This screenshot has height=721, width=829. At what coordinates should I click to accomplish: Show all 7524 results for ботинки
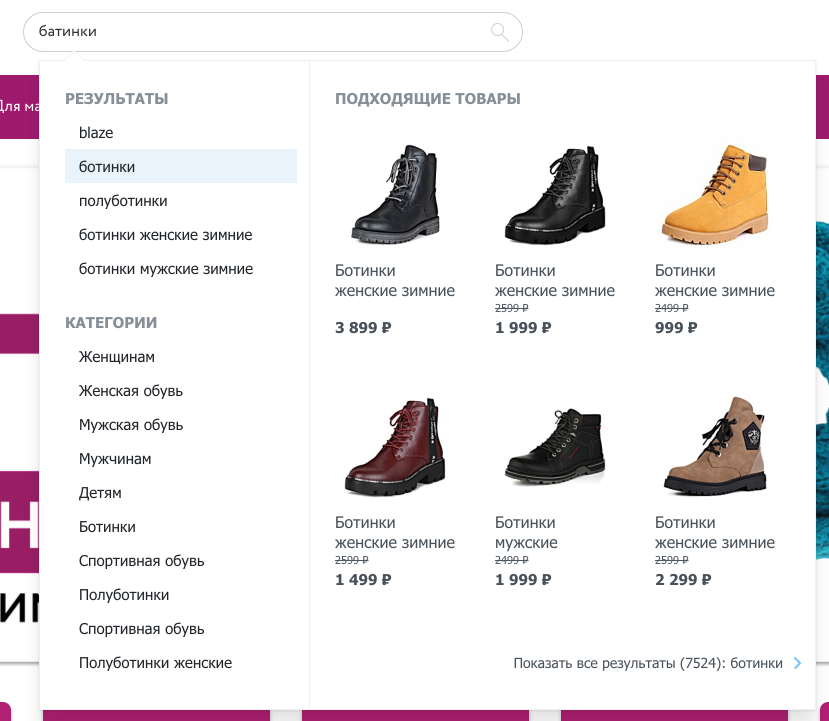(648, 663)
